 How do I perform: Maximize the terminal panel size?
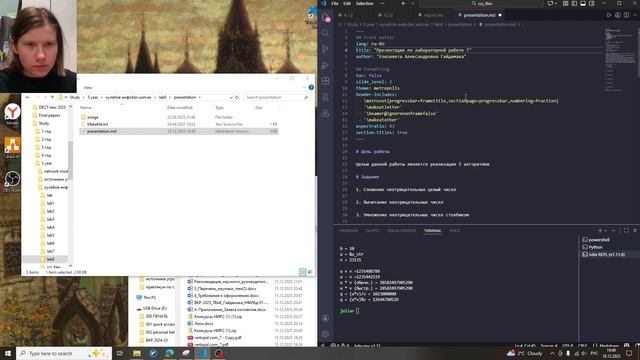coord(626,231)
